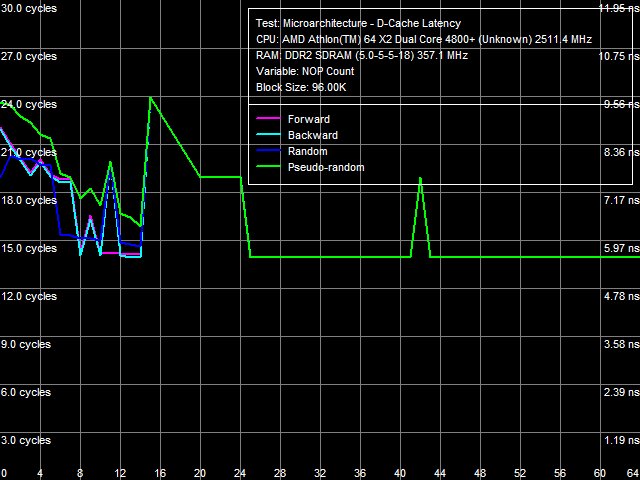This screenshot has width=640, height=480.
Task: Click the cyan Backward legend line swatch
Action: [x=268, y=136]
